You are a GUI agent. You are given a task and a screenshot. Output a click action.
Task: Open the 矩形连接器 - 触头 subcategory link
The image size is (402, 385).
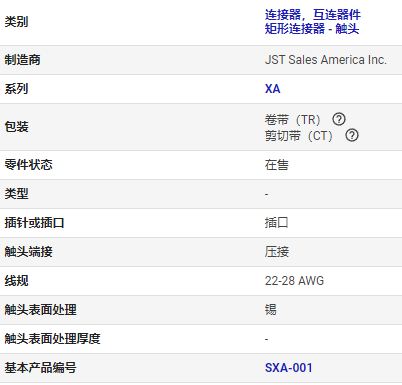pos(312,28)
